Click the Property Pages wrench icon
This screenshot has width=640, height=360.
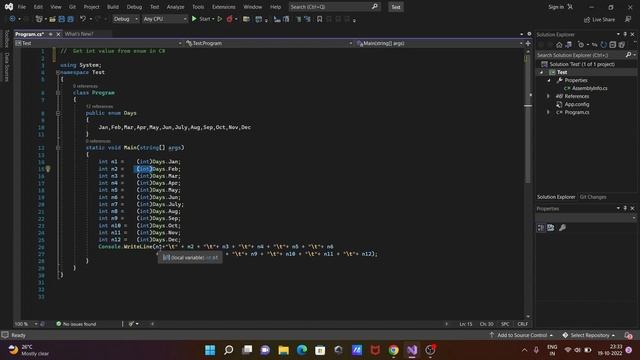point(562,228)
